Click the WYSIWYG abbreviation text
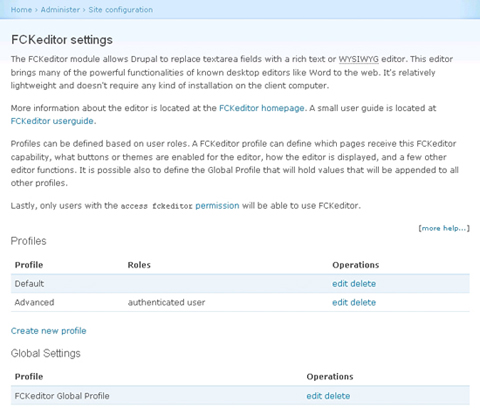Image resolution: width=480 pixels, height=415 pixels. 359,59
